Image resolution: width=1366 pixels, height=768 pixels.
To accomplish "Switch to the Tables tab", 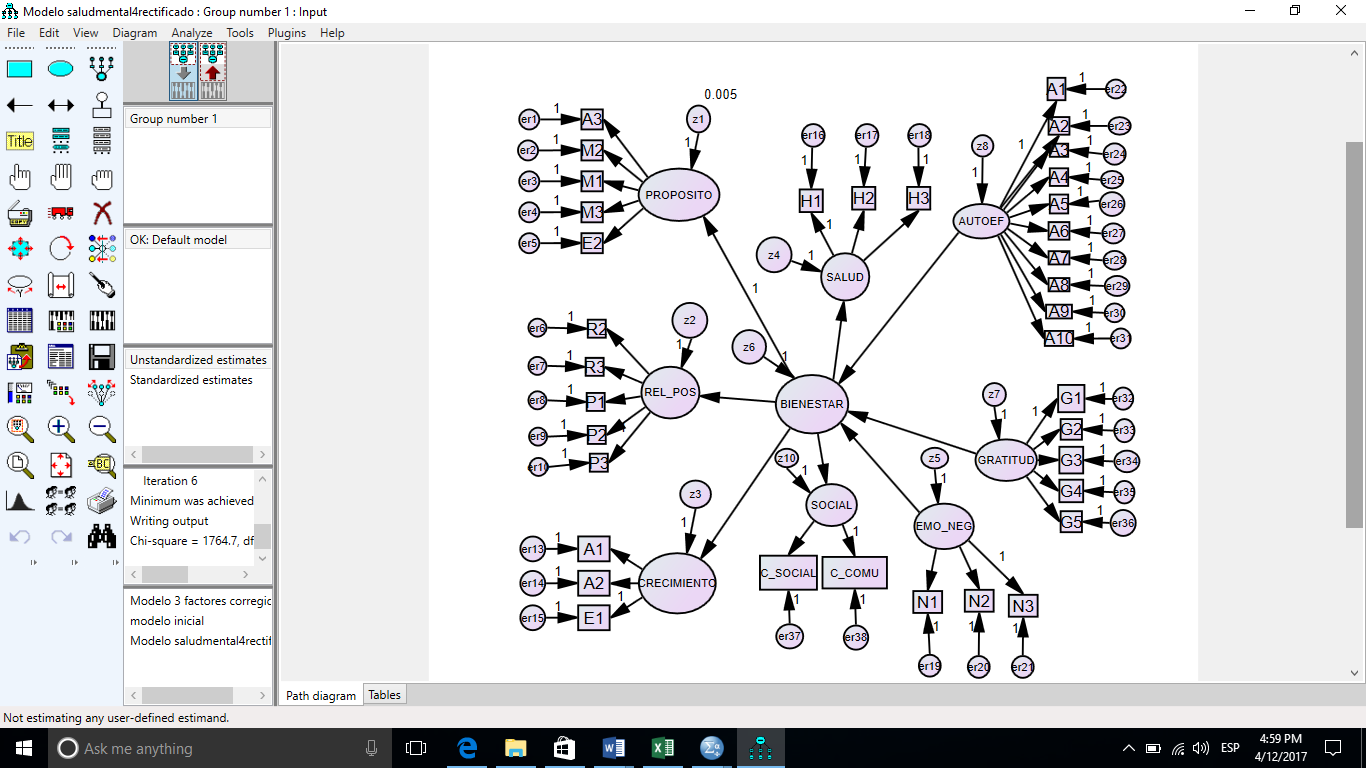I will coord(384,695).
